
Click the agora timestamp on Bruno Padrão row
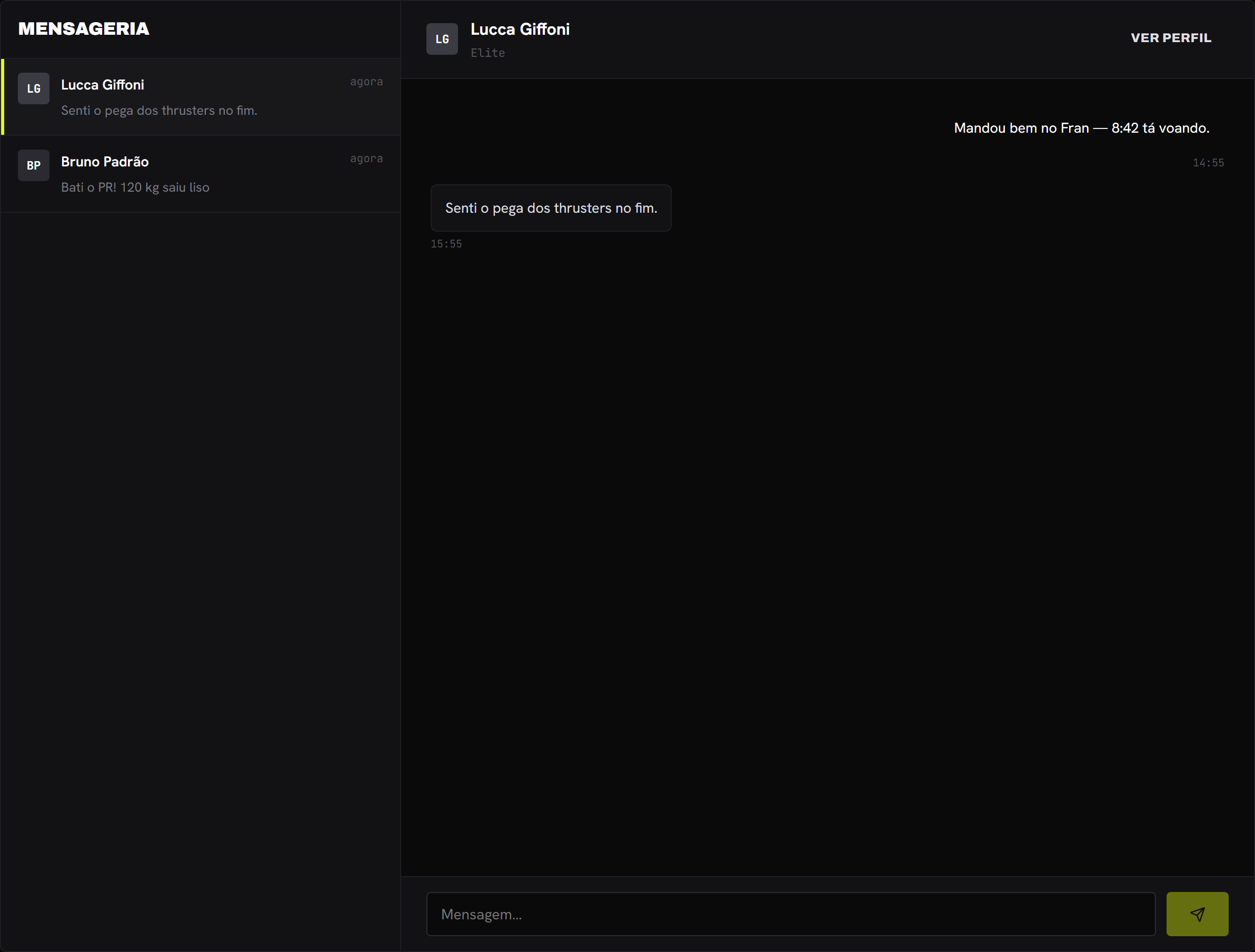click(x=366, y=158)
